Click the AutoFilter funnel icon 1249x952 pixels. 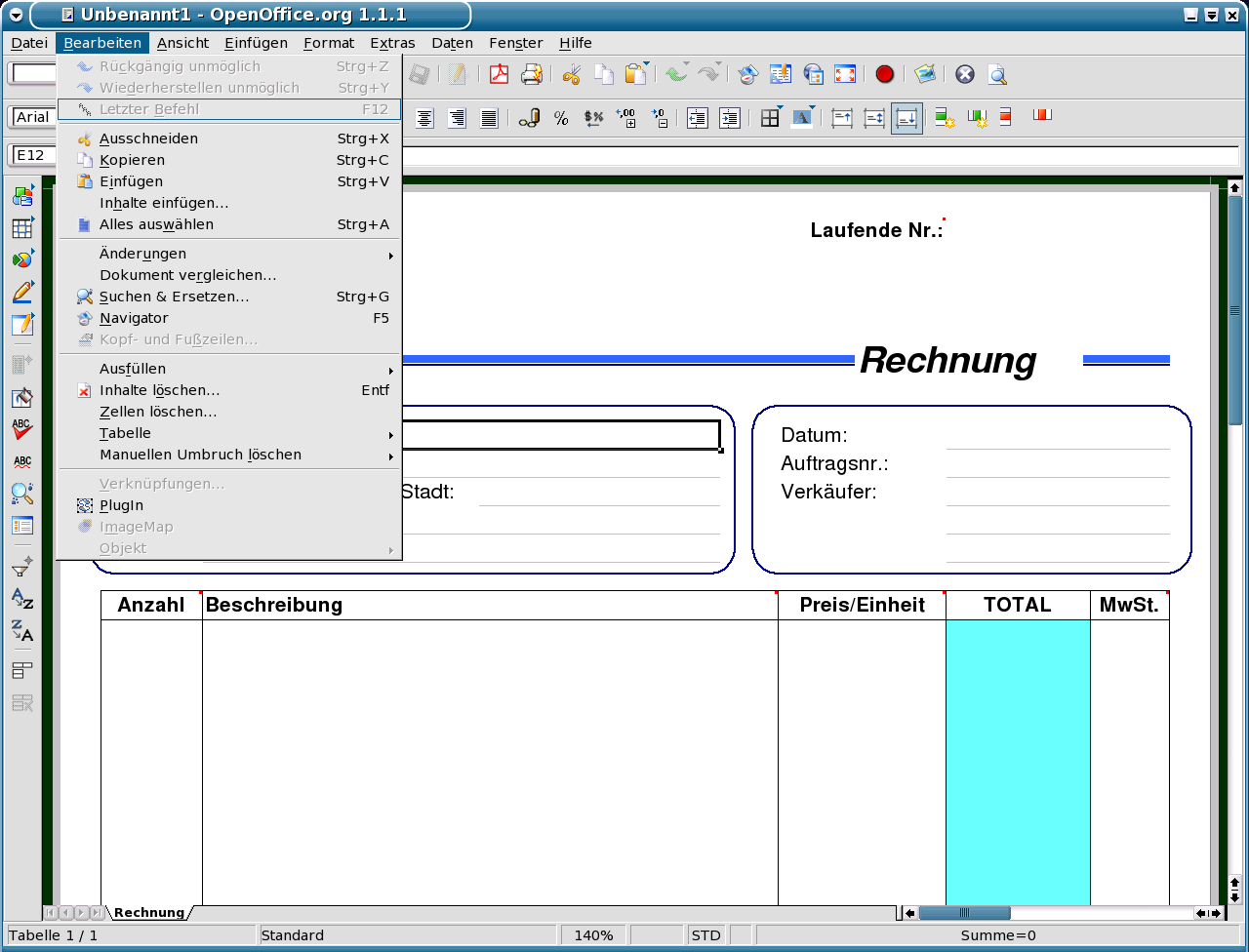(22, 566)
